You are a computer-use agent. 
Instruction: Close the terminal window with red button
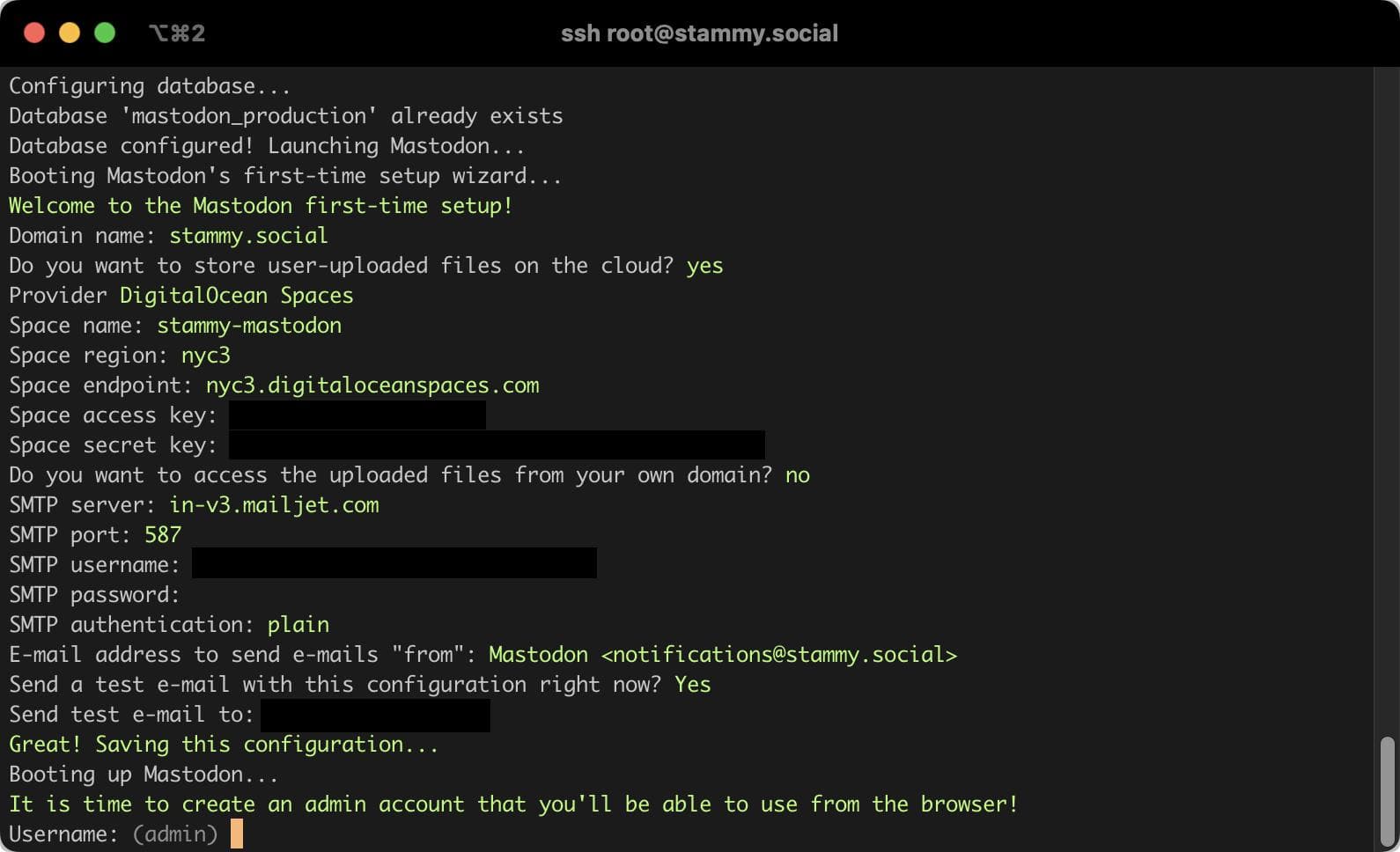click(x=34, y=33)
